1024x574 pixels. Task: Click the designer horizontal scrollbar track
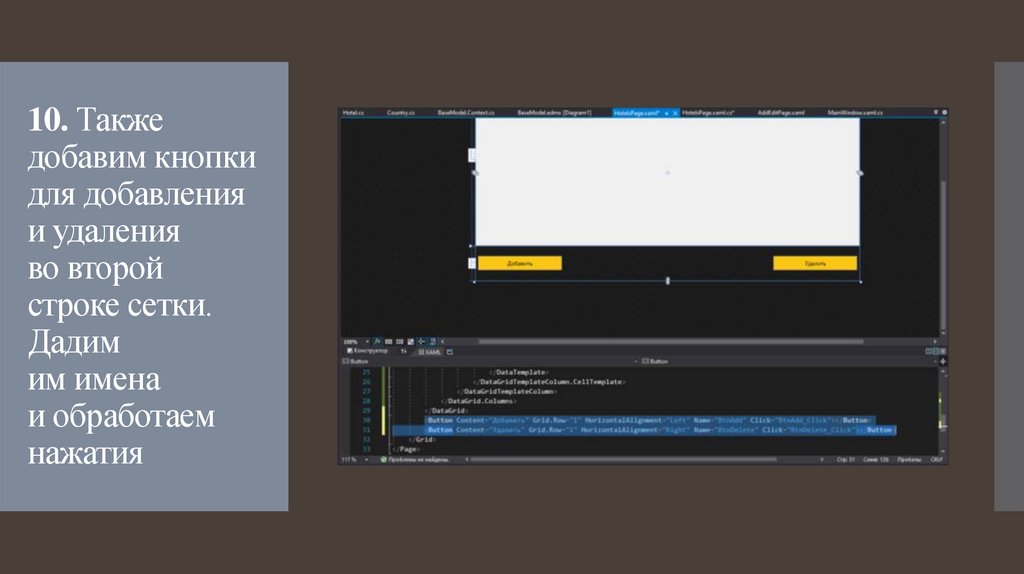pos(671,342)
